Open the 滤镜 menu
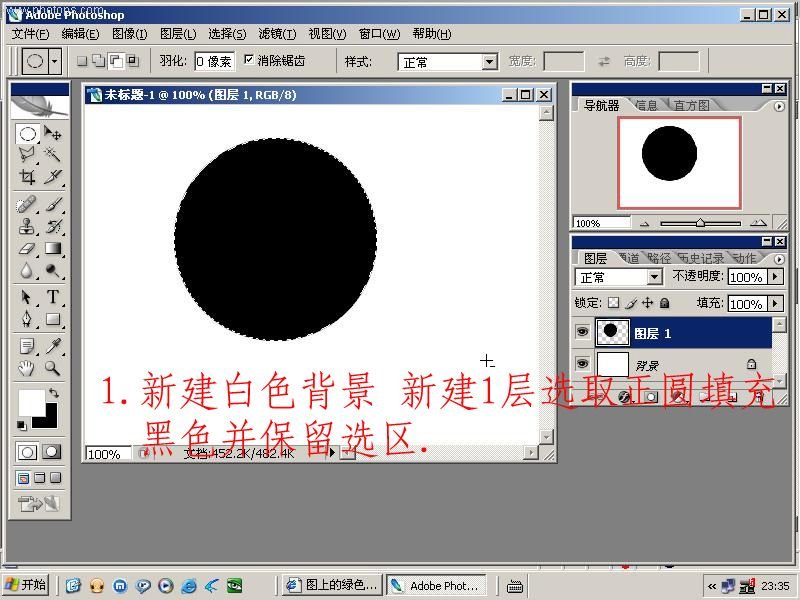This screenshot has width=800, height=600. coord(275,34)
